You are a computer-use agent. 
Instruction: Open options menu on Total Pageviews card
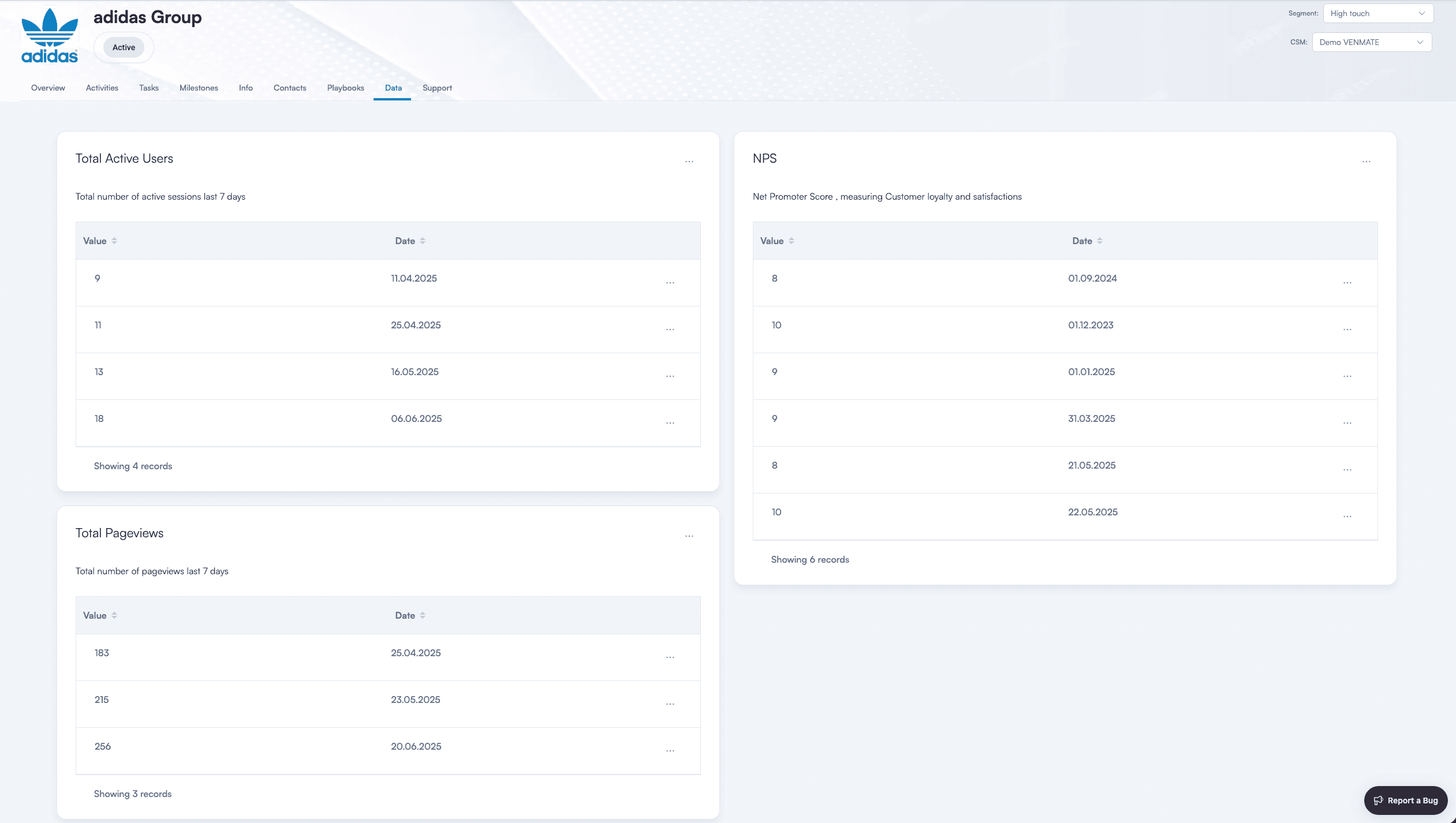click(689, 536)
